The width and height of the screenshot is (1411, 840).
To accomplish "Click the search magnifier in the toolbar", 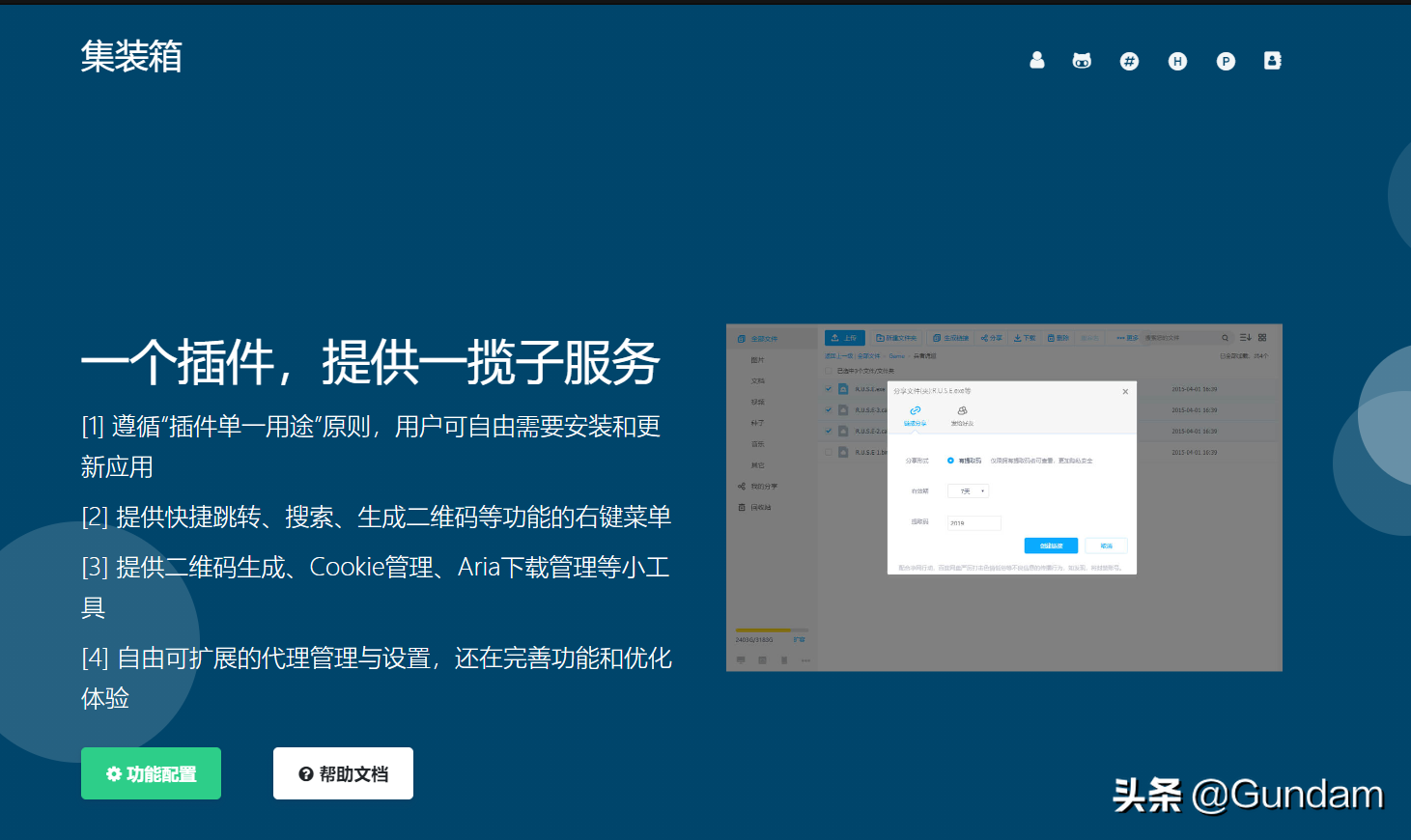I will pyautogui.click(x=1226, y=338).
